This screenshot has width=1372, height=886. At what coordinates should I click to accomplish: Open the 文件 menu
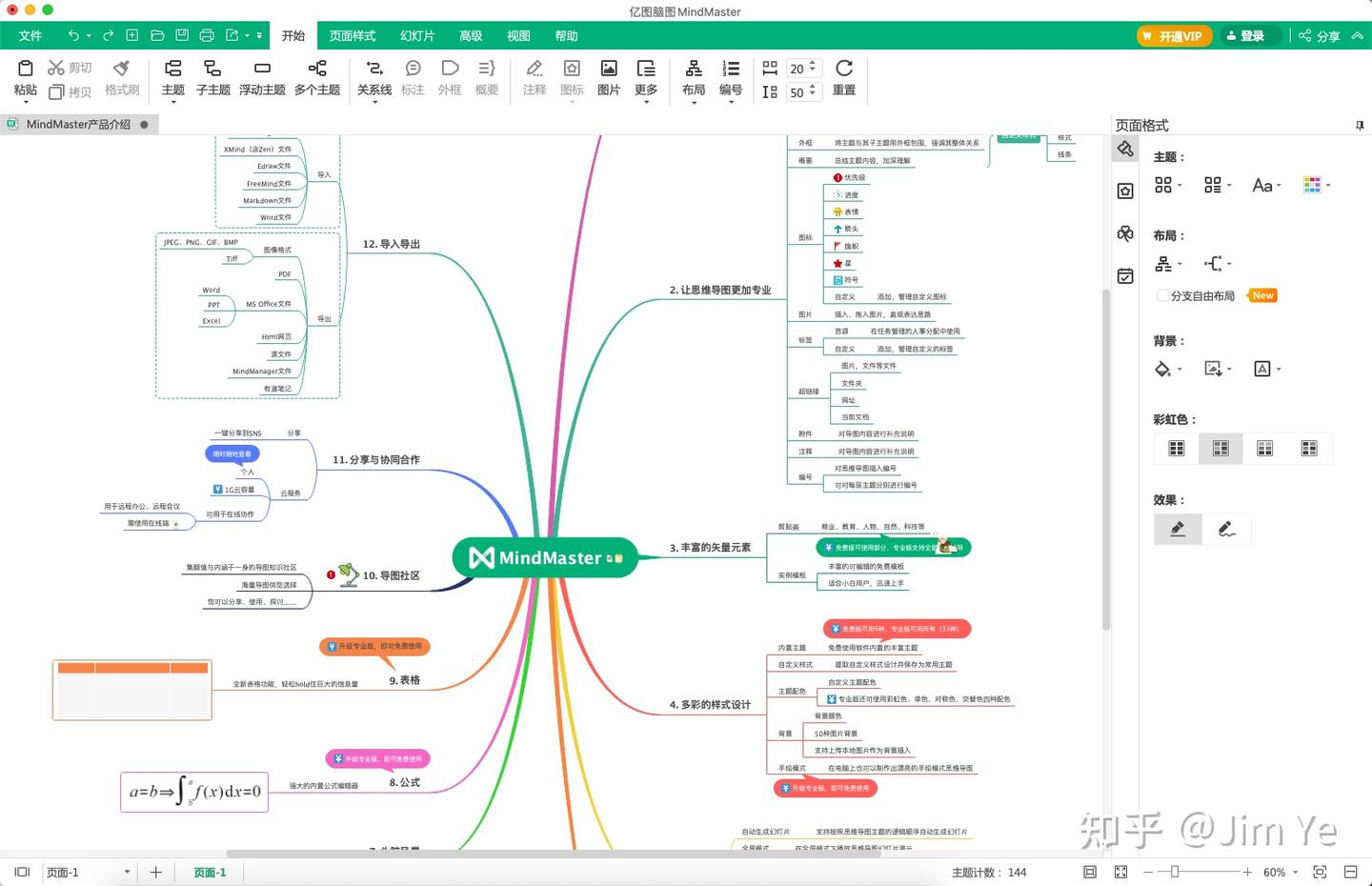30,35
